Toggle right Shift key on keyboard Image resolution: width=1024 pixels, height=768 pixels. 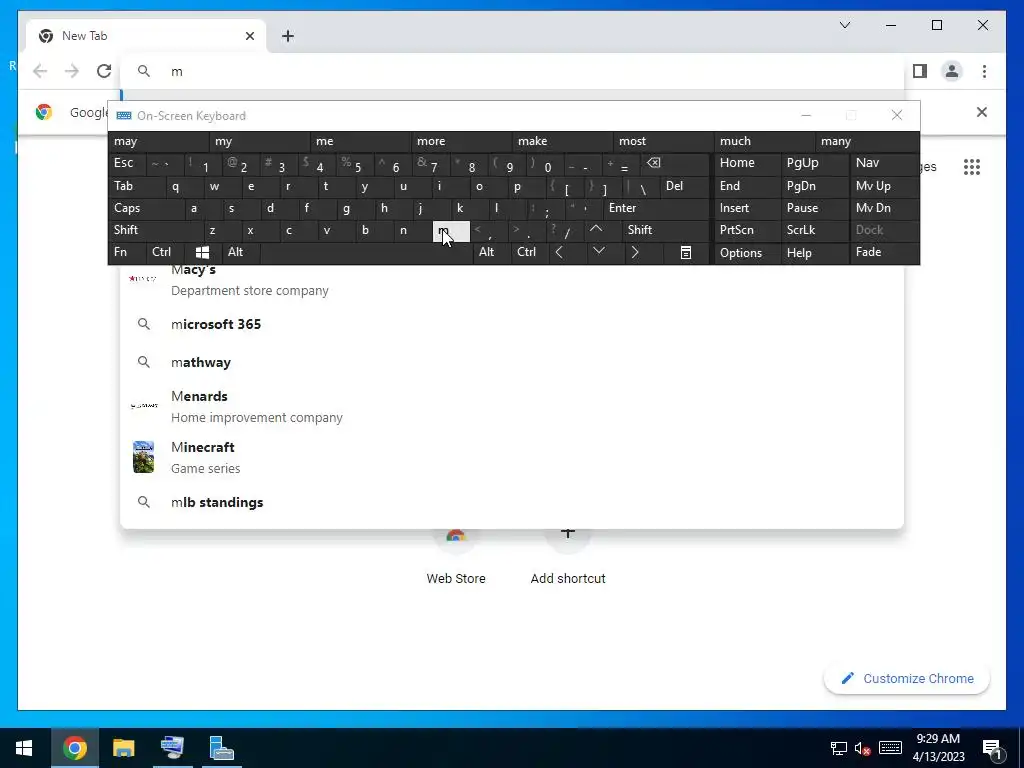(x=666, y=230)
